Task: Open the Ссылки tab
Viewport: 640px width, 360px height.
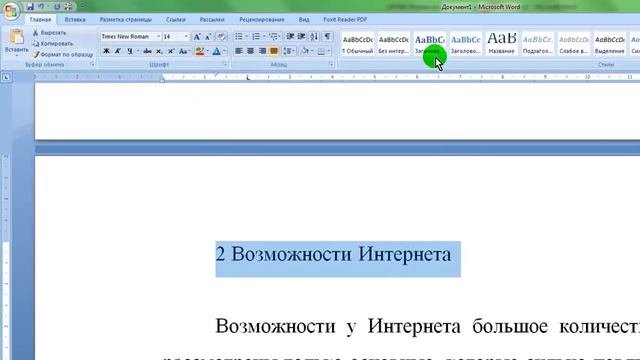Action: [176, 20]
